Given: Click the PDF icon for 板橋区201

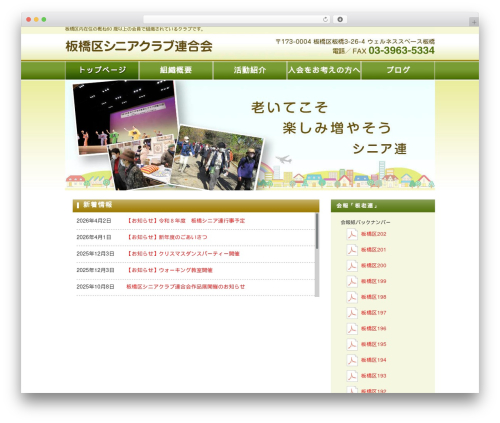Looking at the screenshot, I should (x=352, y=250).
